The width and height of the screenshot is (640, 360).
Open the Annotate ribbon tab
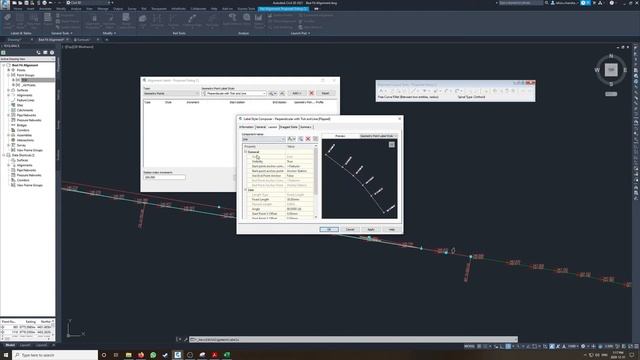pos(45,9)
